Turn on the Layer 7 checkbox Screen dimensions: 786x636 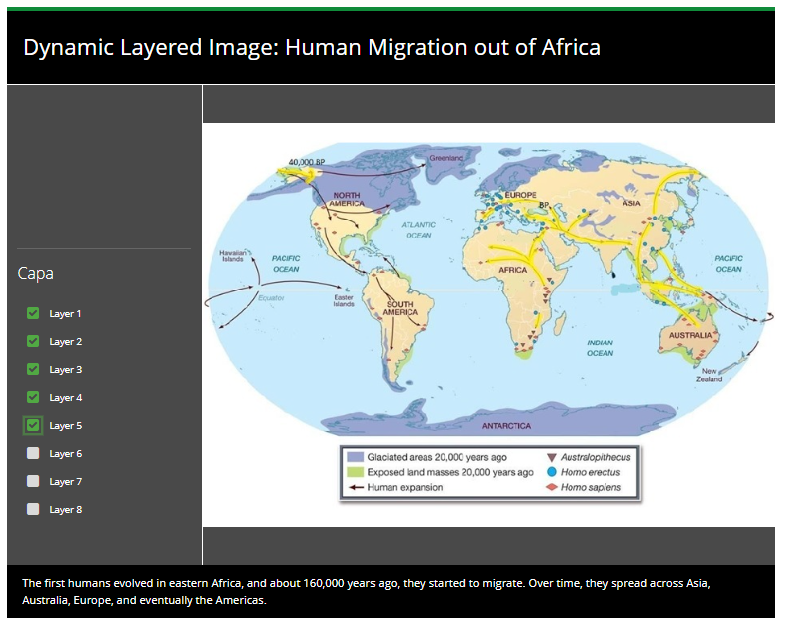(33, 481)
